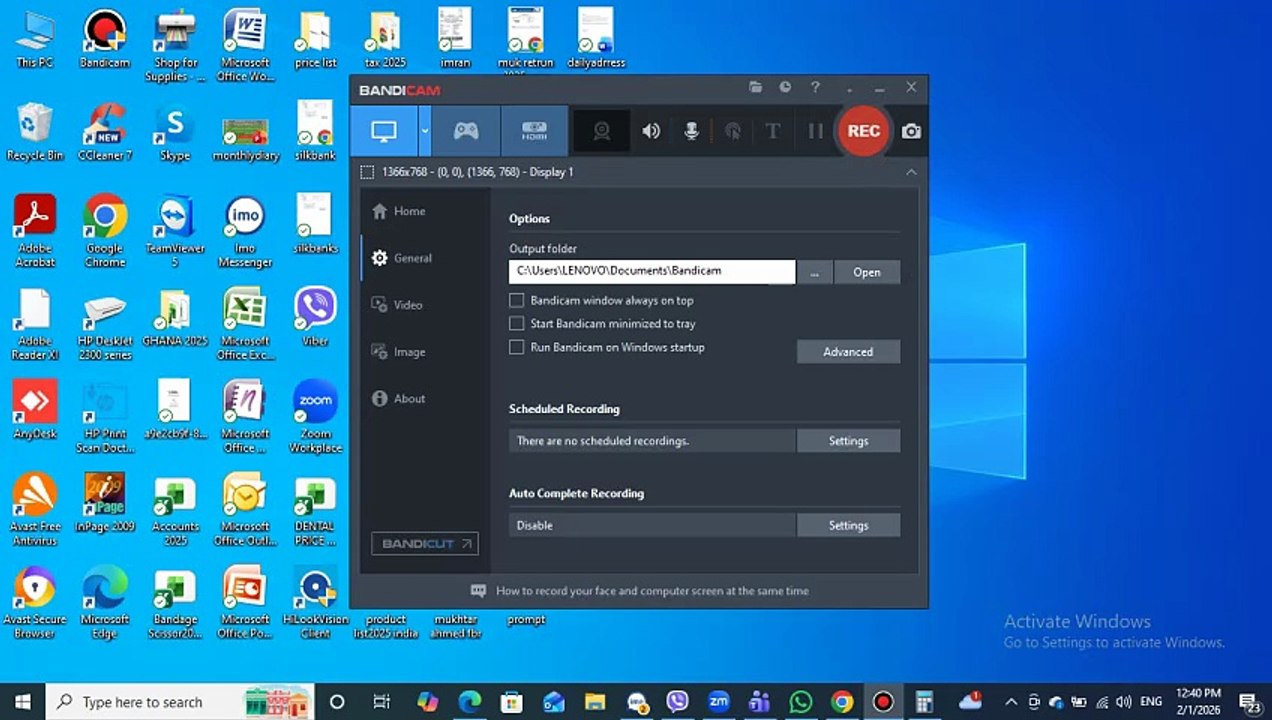The width and height of the screenshot is (1272, 720).
Task: Click the pause recording icon
Action: (x=815, y=131)
